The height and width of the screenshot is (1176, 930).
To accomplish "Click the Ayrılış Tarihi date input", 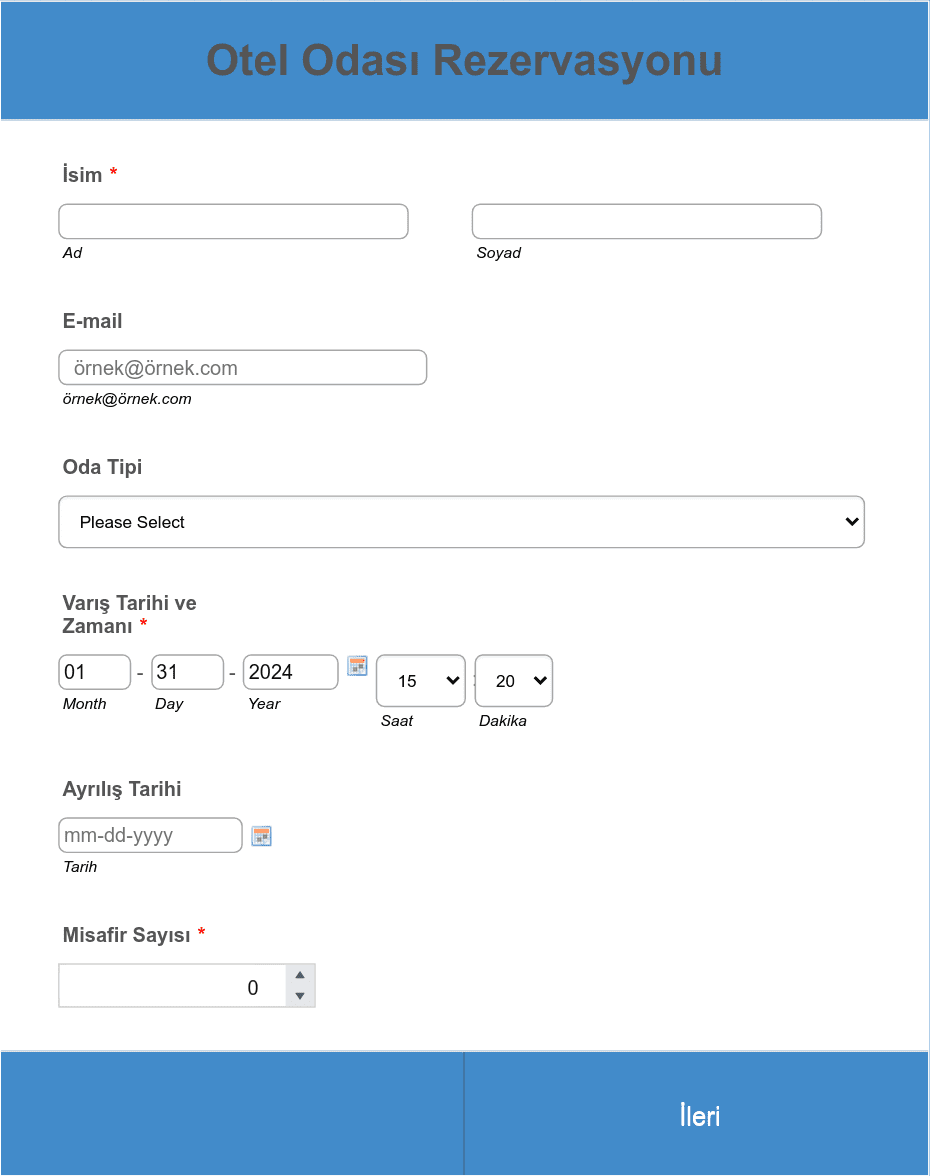I will point(150,835).
